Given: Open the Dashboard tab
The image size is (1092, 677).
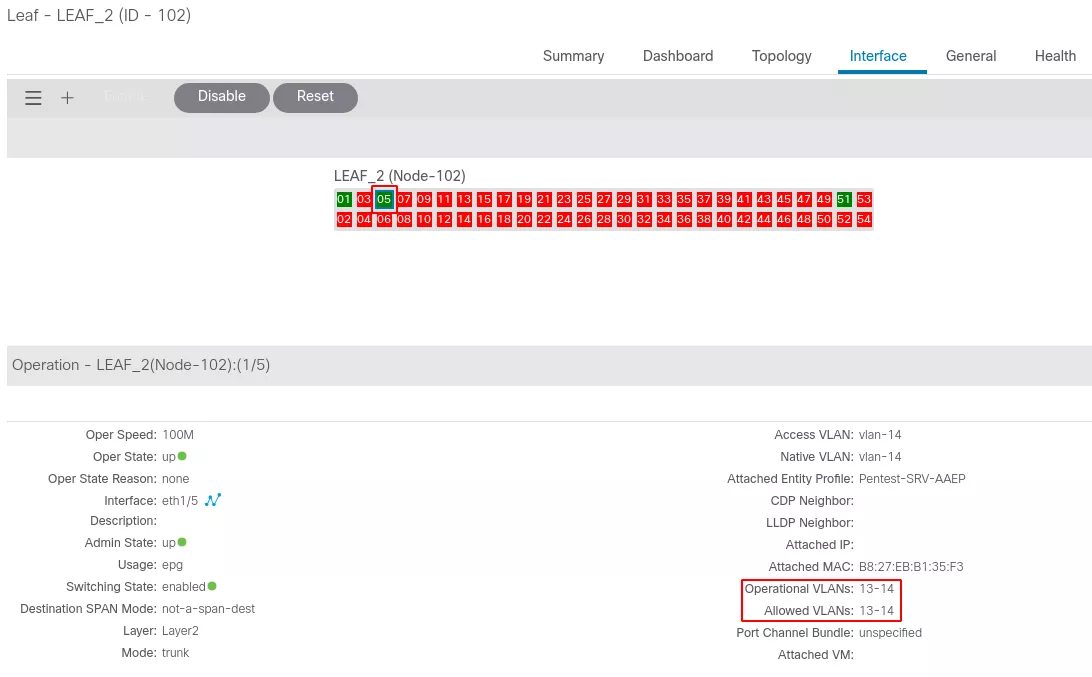Looking at the screenshot, I should pos(678,56).
